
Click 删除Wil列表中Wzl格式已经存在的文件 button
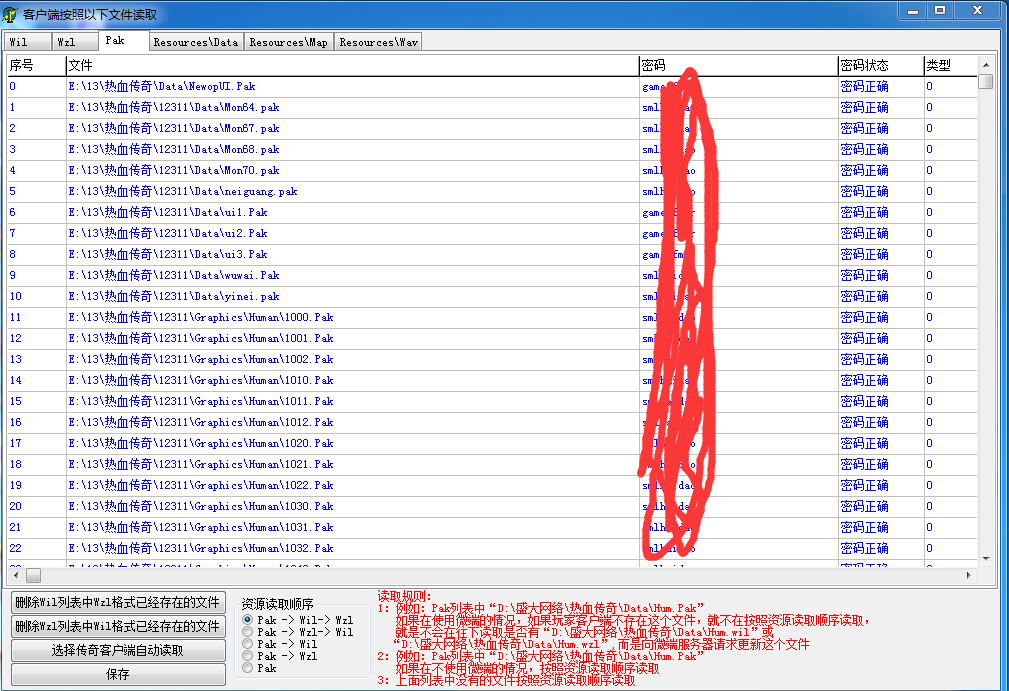(118, 603)
